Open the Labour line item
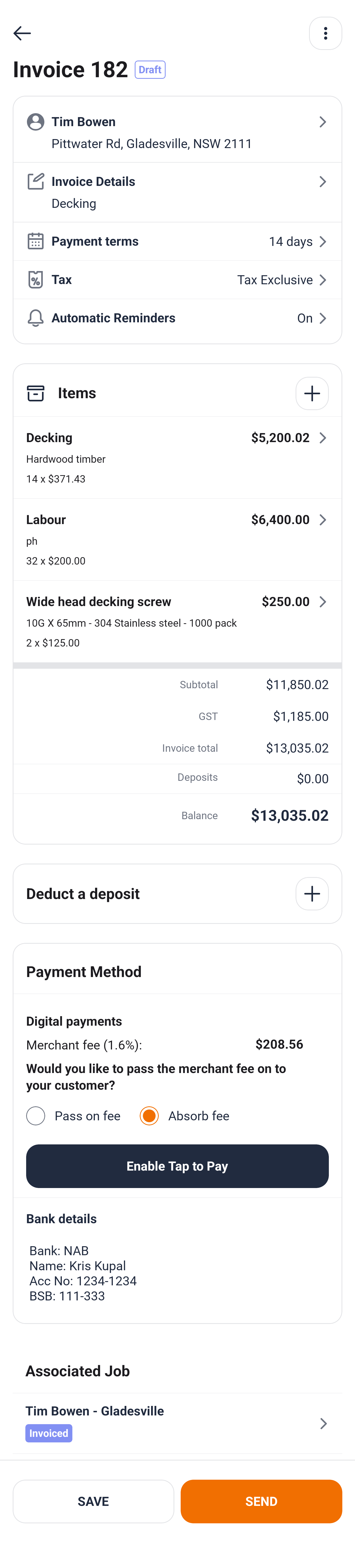The height and width of the screenshot is (1568, 355). click(176, 539)
